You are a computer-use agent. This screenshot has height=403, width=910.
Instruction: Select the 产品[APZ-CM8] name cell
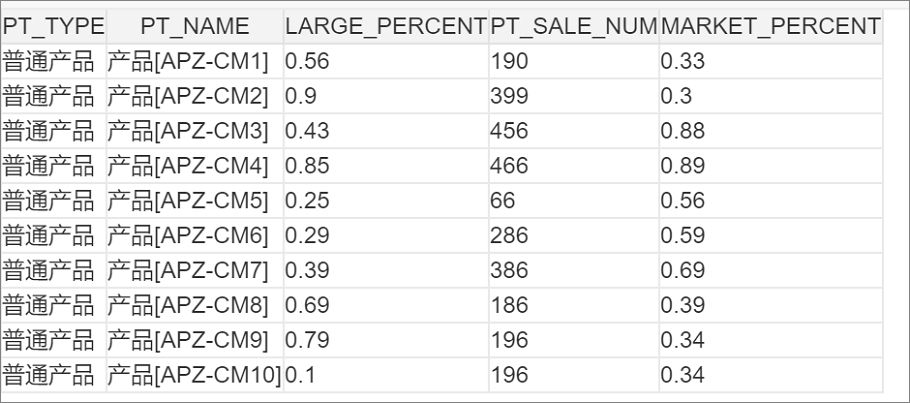(x=195, y=305)
